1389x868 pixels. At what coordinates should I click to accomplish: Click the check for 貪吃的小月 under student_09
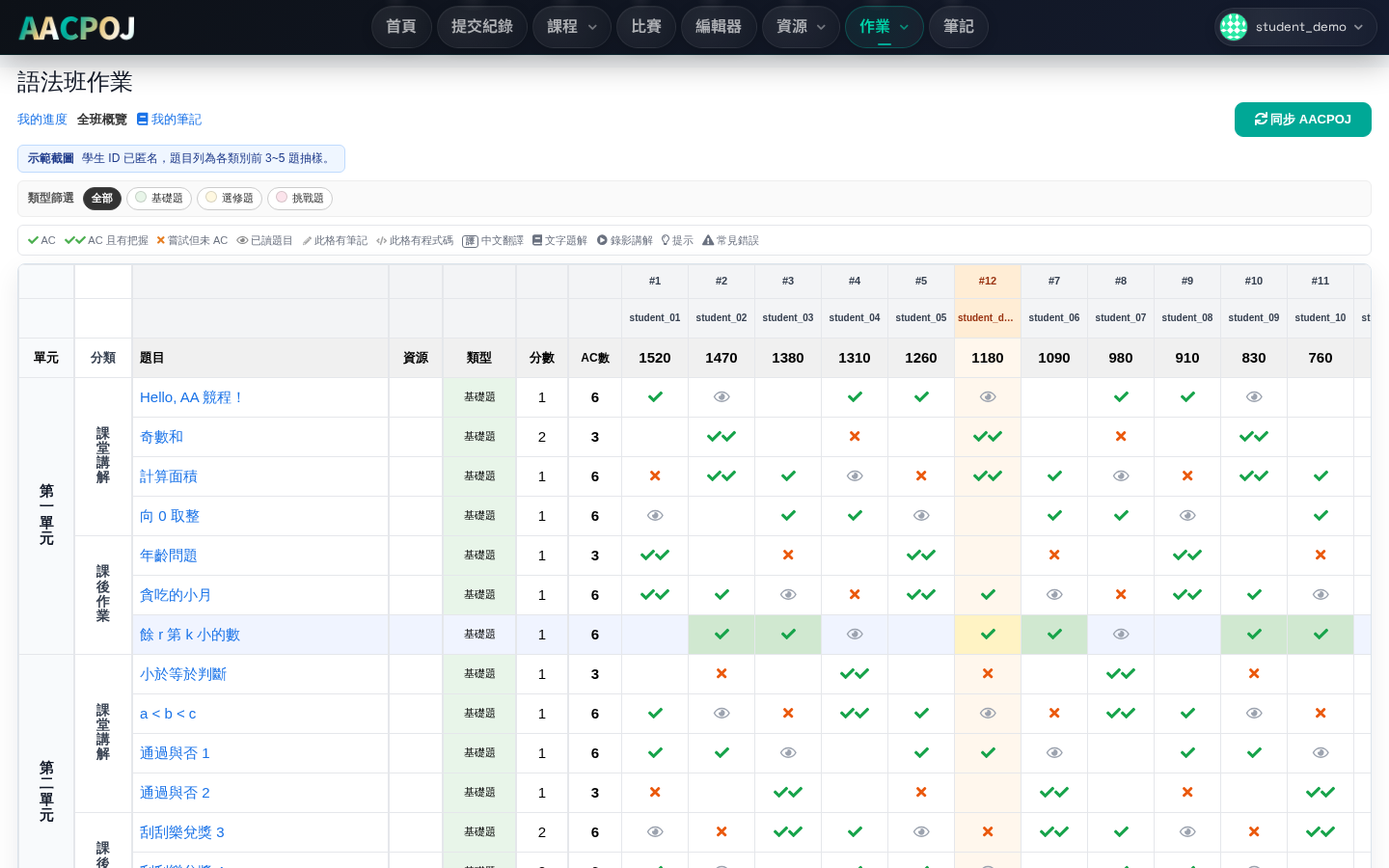coord(1254,594)
